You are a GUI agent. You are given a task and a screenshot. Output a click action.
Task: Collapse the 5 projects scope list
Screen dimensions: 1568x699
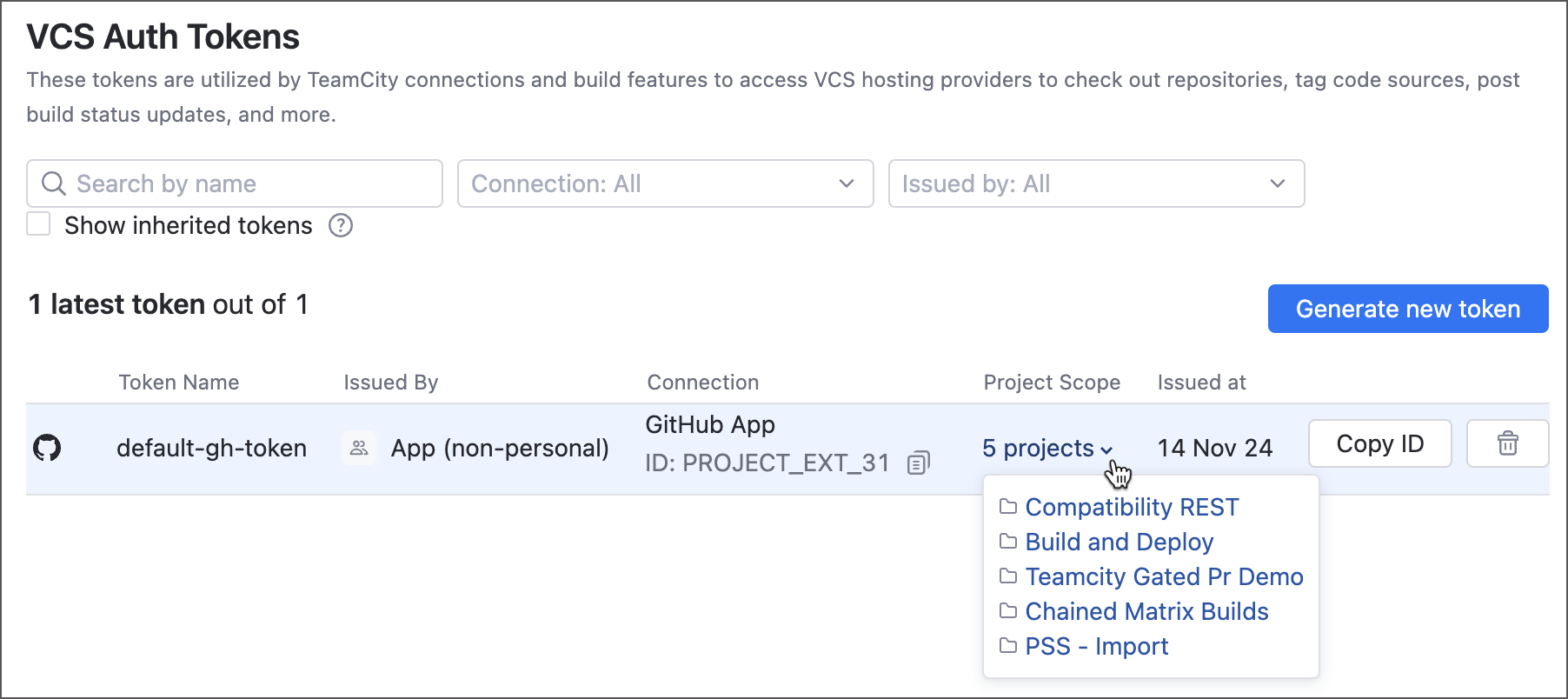[x=1047, y=449]
